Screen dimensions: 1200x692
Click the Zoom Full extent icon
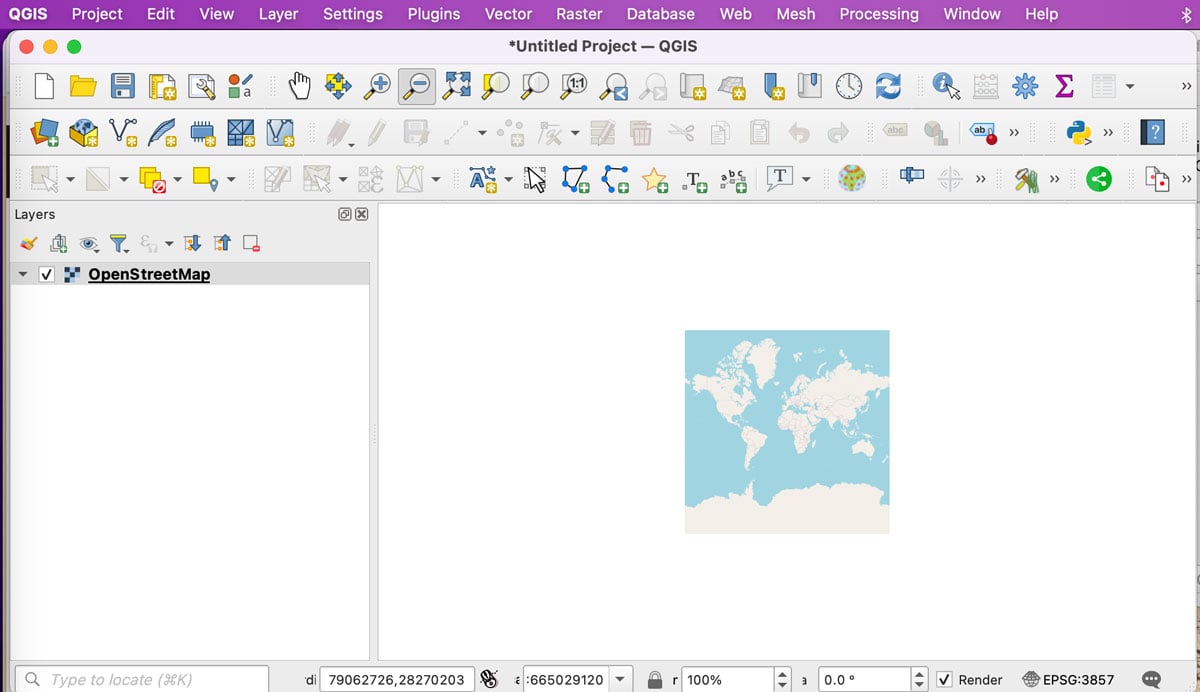point(456,86)
